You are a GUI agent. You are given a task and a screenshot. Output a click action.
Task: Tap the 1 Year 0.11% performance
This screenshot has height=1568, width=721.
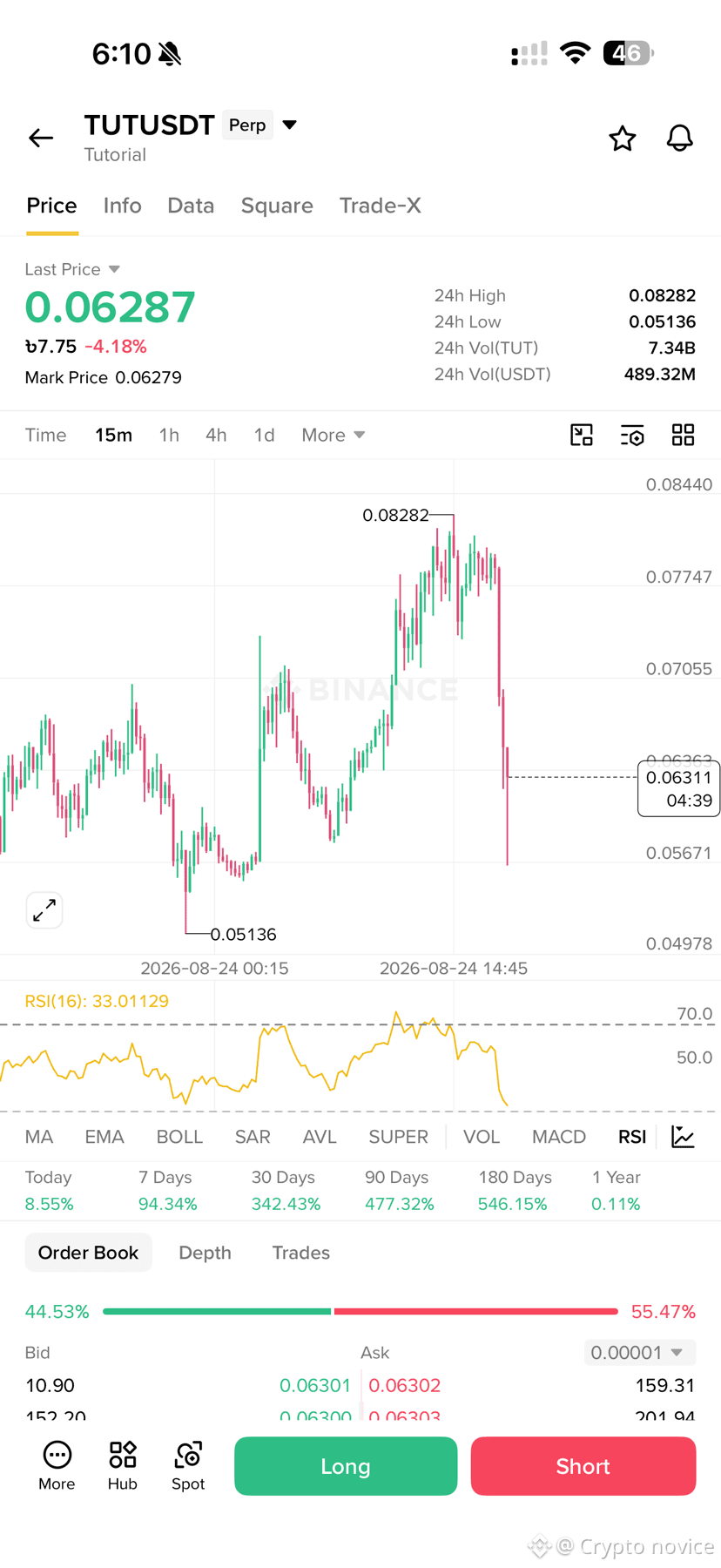pos(616,1191)
